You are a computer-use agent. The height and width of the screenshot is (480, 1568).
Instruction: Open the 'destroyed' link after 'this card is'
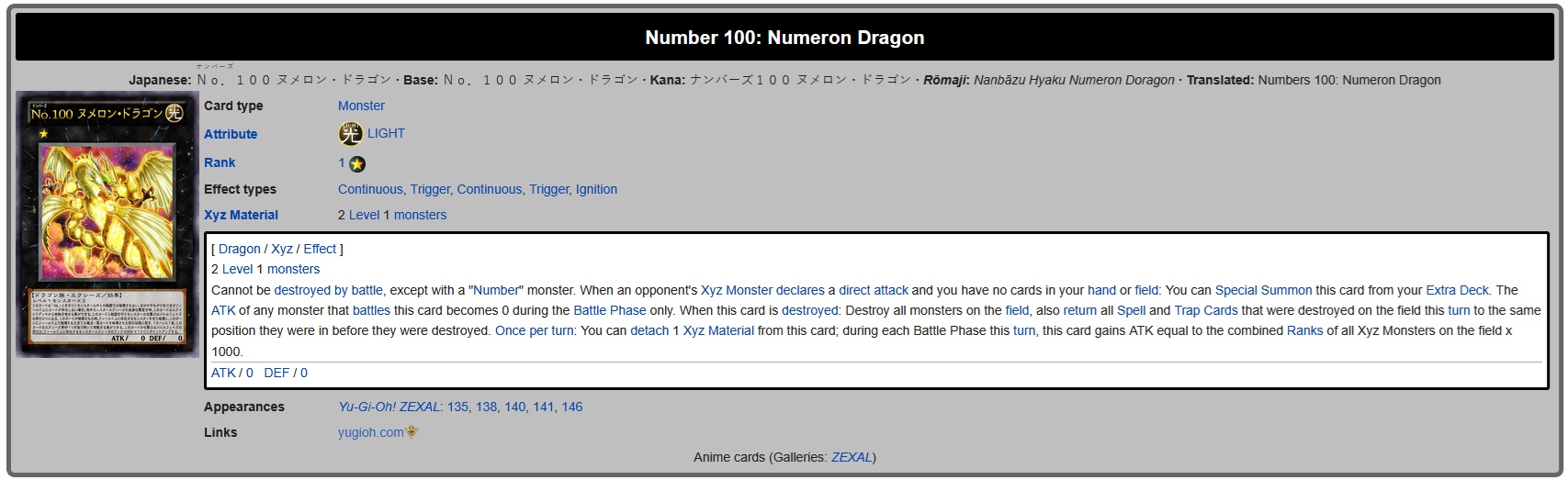[810, 310]
